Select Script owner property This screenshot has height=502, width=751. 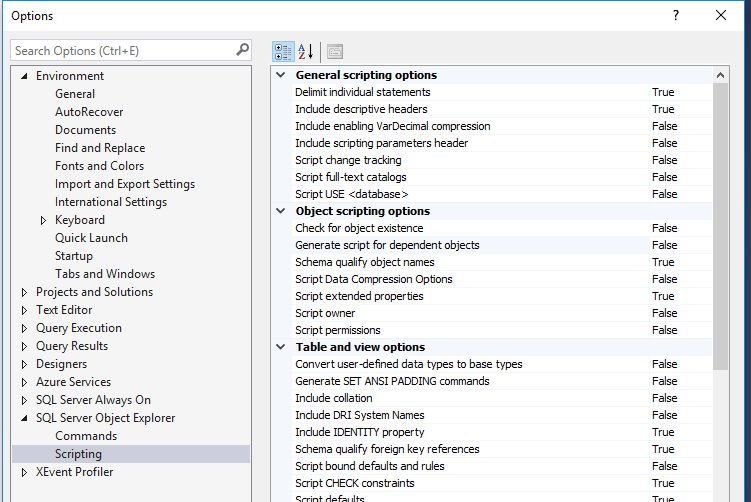point(325,313)
